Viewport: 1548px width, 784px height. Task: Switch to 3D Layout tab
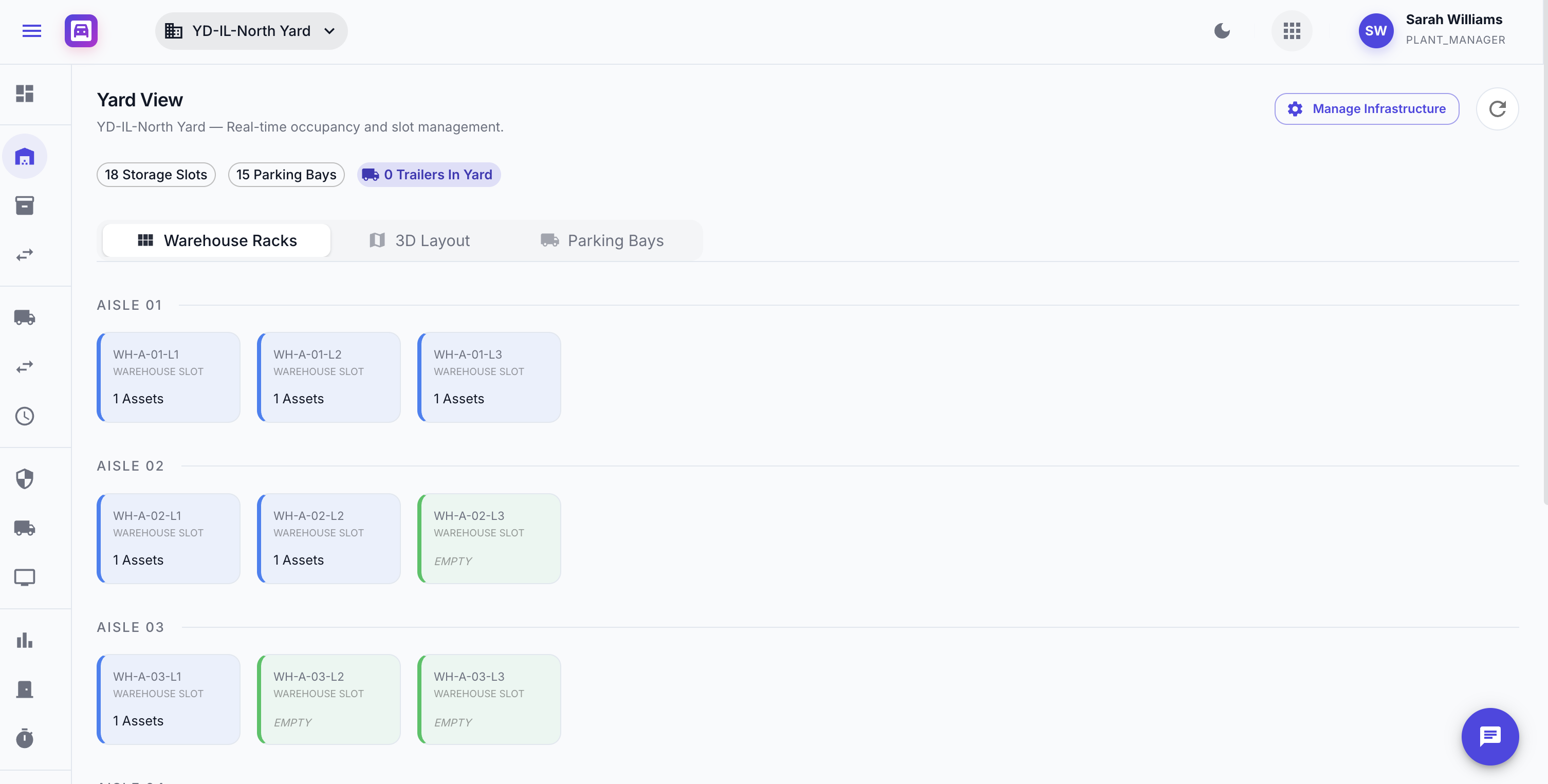pyautogui.click(x=419, y=240)
